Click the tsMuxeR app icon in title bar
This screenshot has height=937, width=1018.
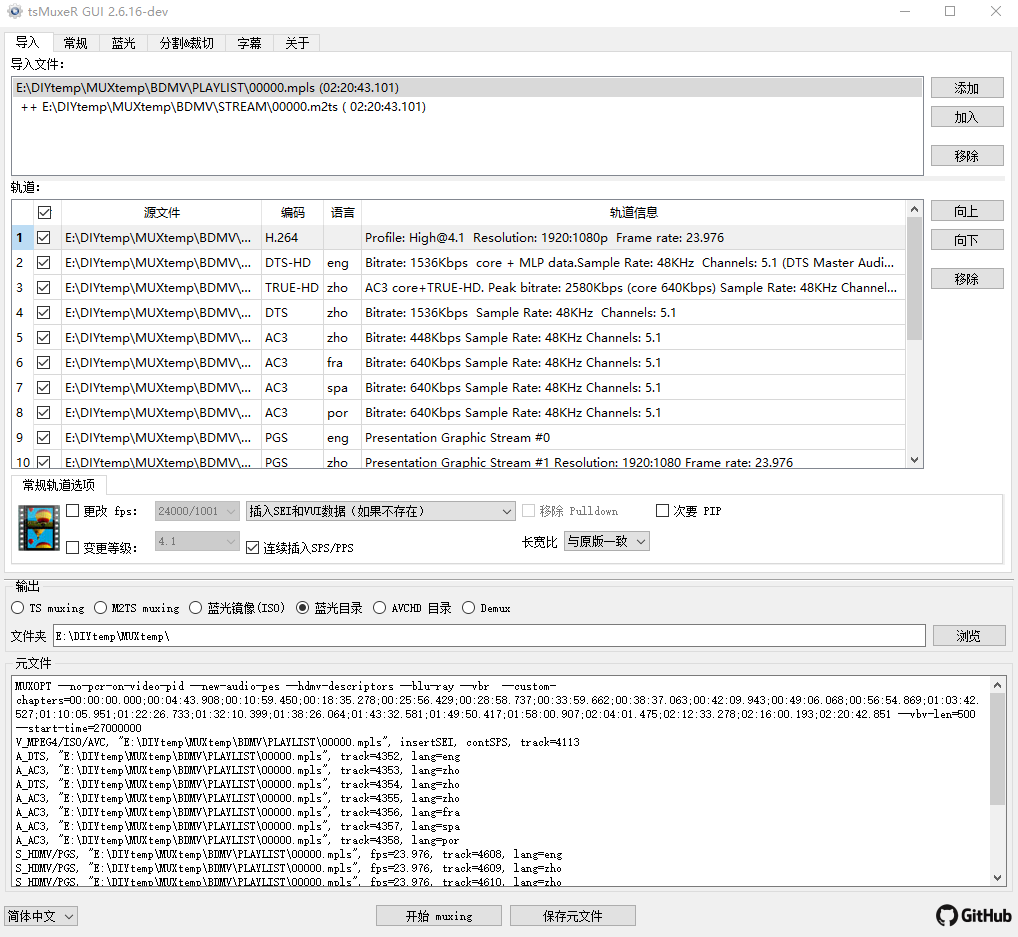14,12
